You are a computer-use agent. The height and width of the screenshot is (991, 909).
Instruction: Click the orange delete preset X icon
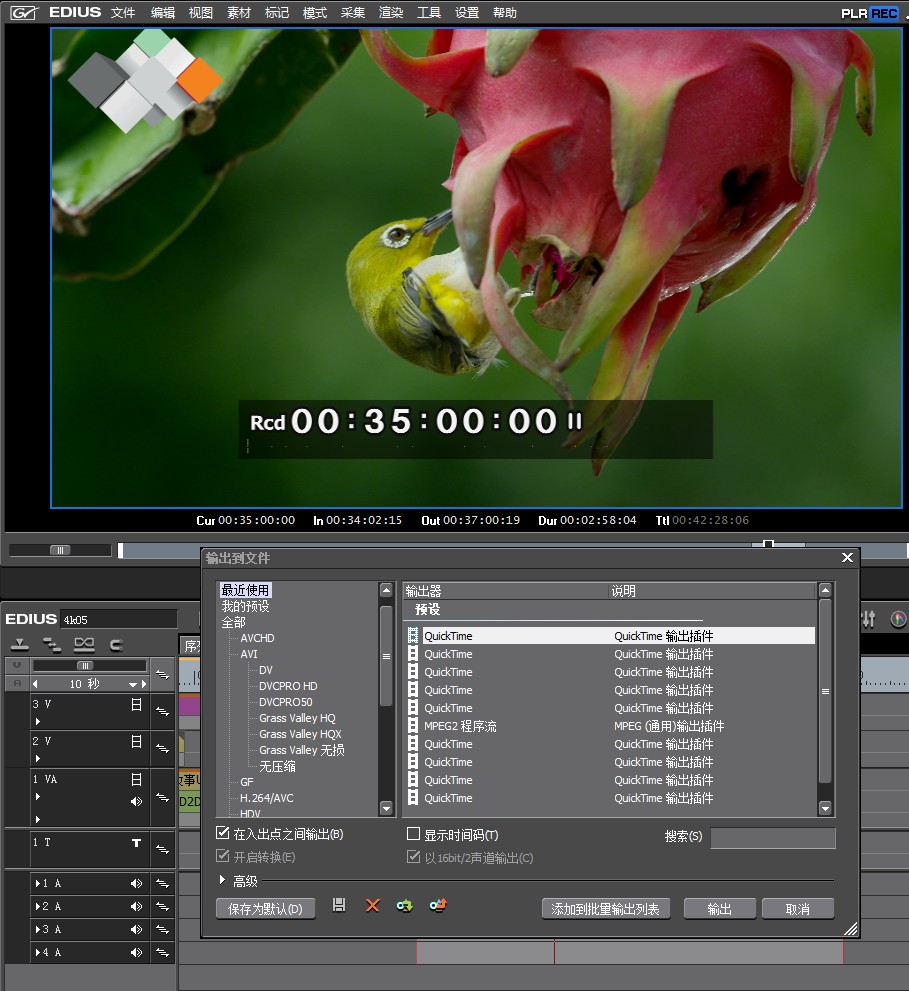point(372,906)
